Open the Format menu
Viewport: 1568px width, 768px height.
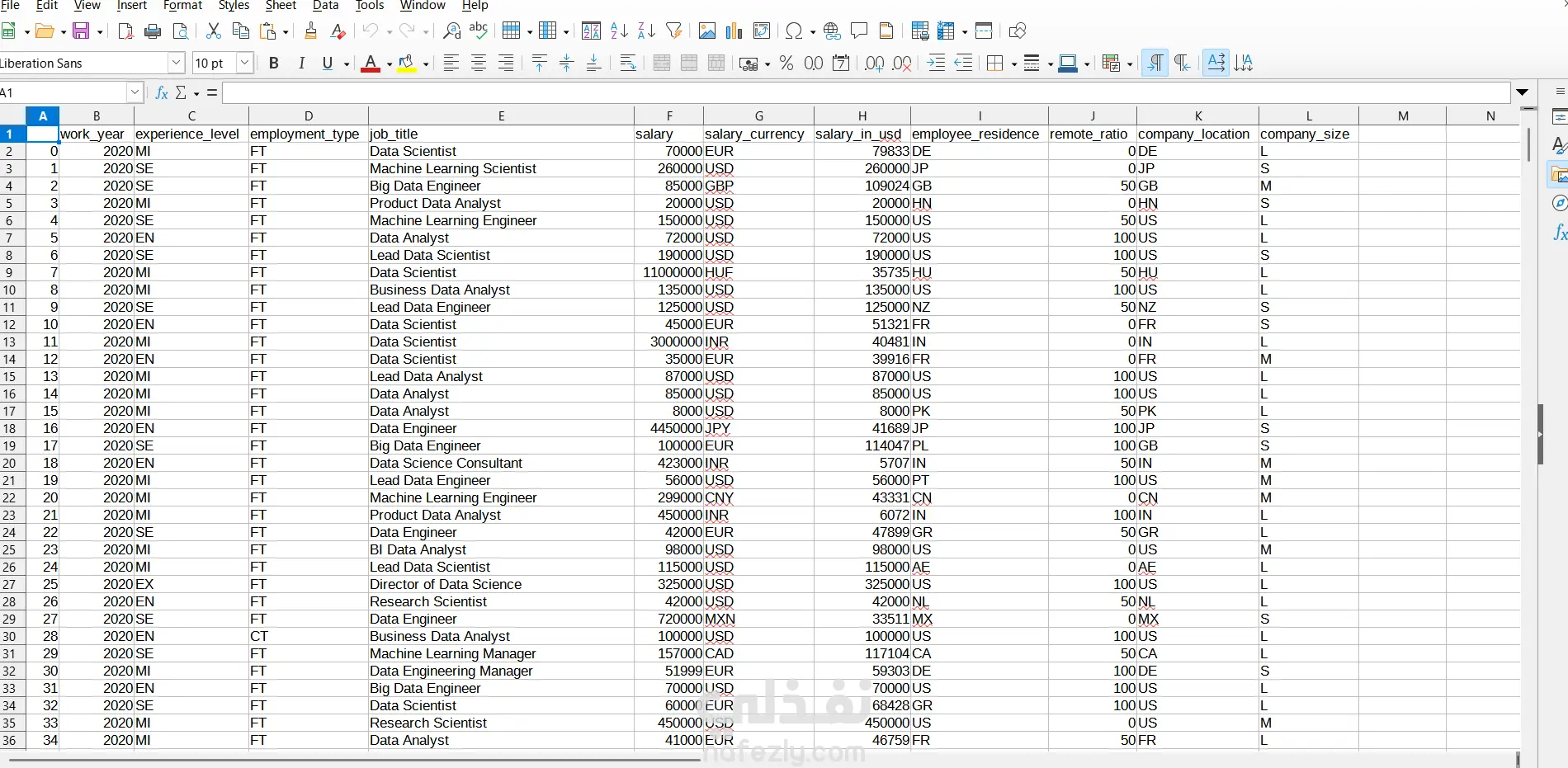click(183, 6)
